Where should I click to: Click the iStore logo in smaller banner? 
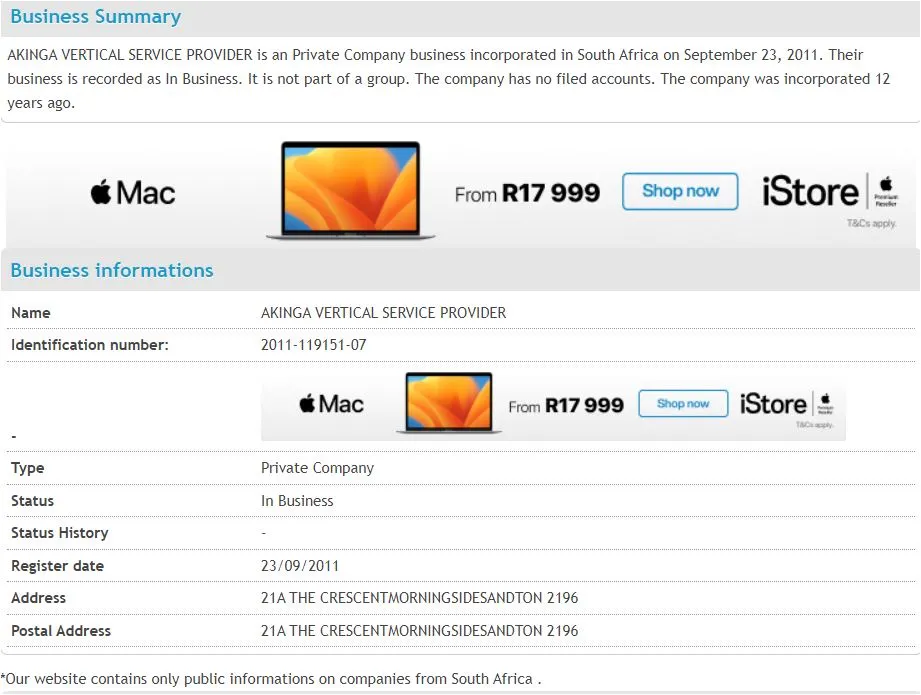click(x=773, y=404)
